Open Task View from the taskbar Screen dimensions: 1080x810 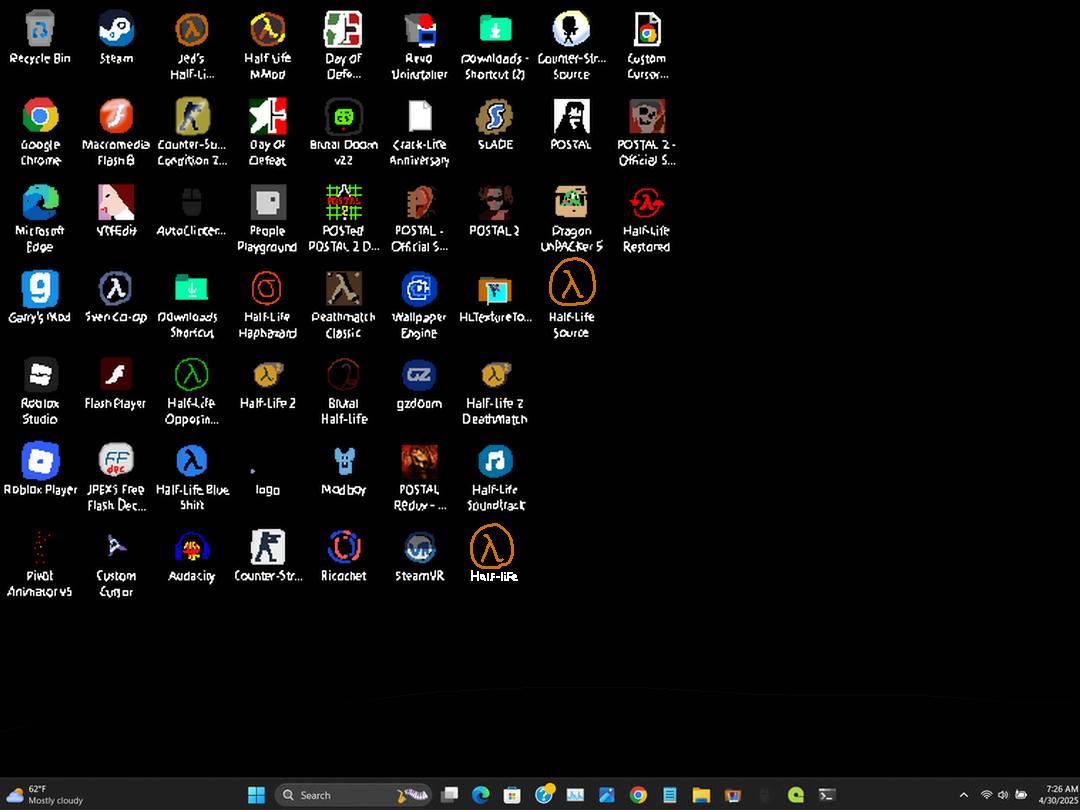[449, 795]
